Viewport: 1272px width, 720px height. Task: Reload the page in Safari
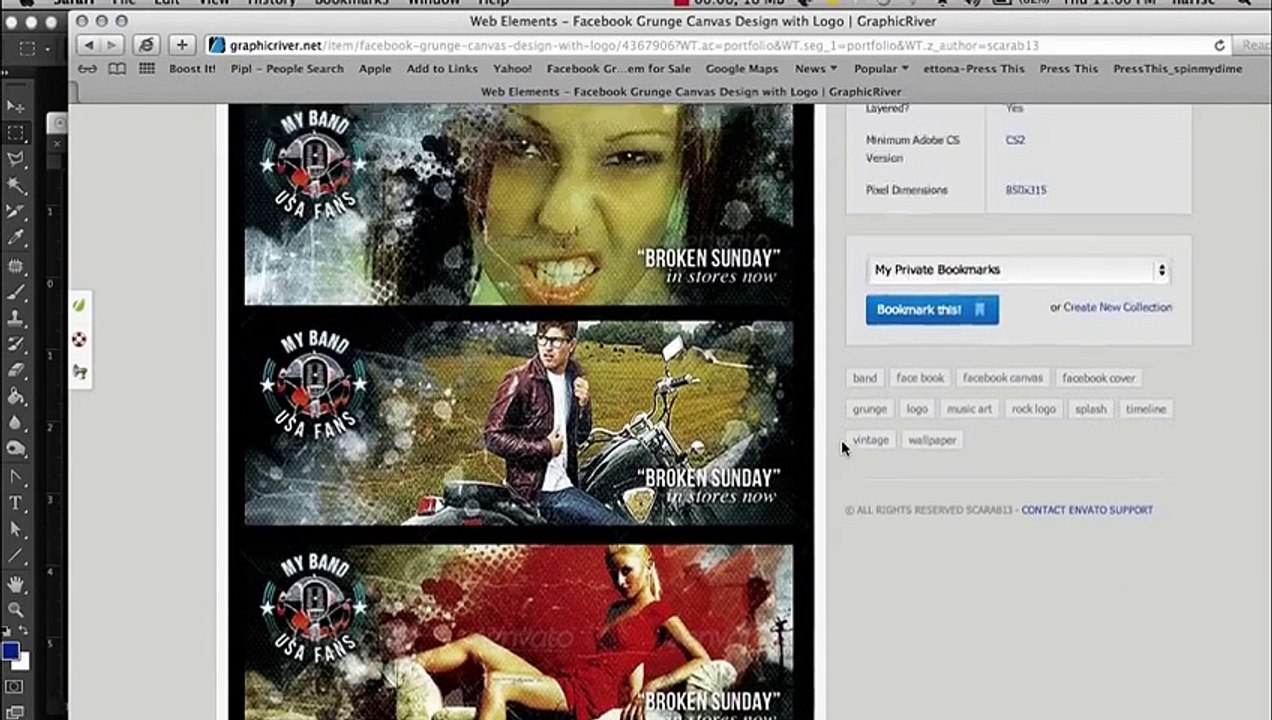[1219, 46]
